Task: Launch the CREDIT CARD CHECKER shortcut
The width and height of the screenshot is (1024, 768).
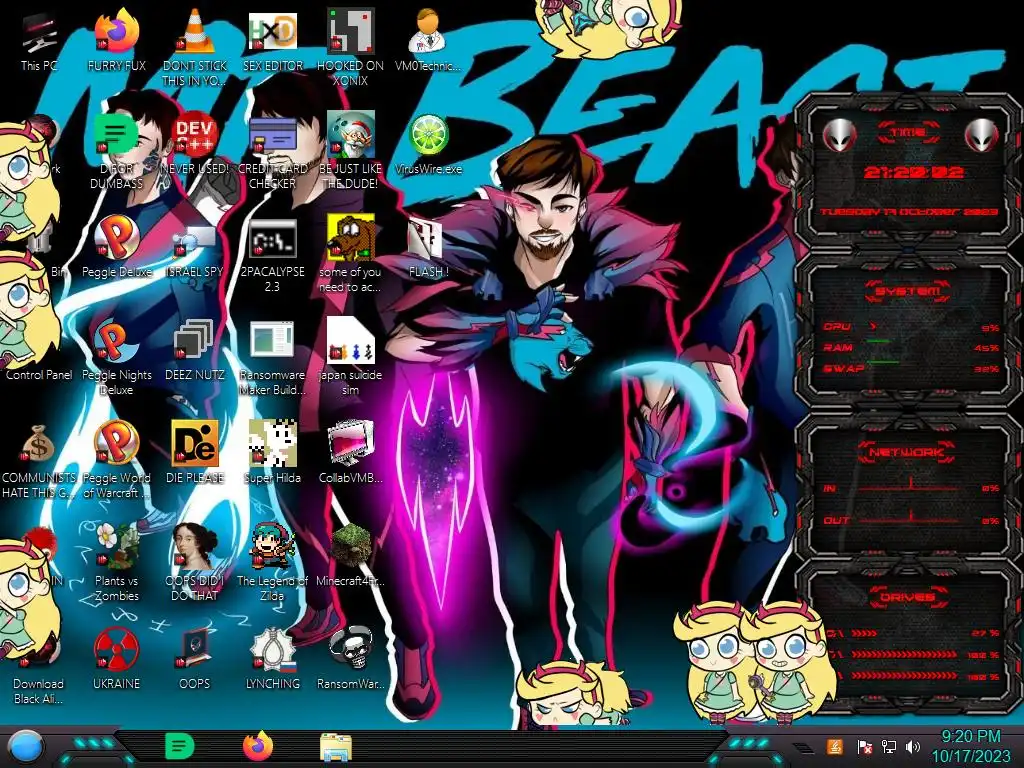Action: coord(272,135)
